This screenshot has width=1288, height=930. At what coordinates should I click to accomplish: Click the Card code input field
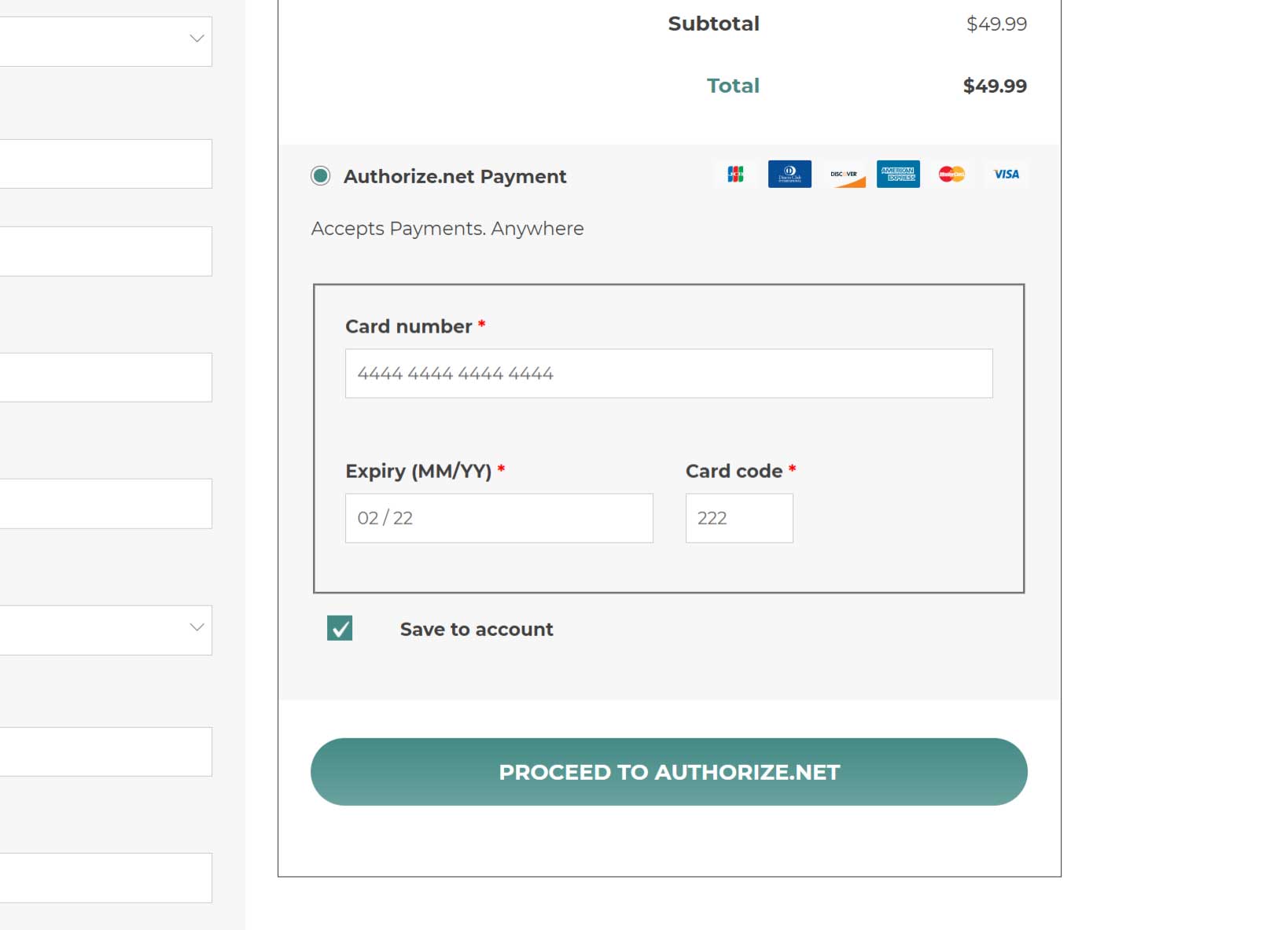pos(739,518)
